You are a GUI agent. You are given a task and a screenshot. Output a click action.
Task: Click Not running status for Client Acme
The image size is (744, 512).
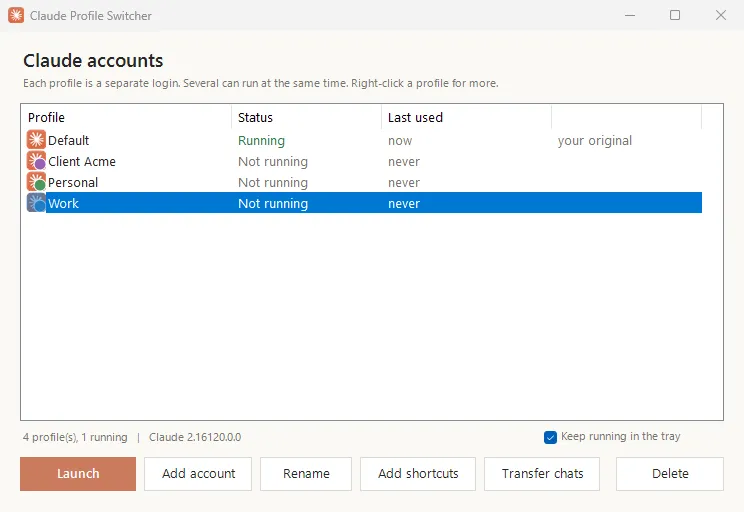273,162
